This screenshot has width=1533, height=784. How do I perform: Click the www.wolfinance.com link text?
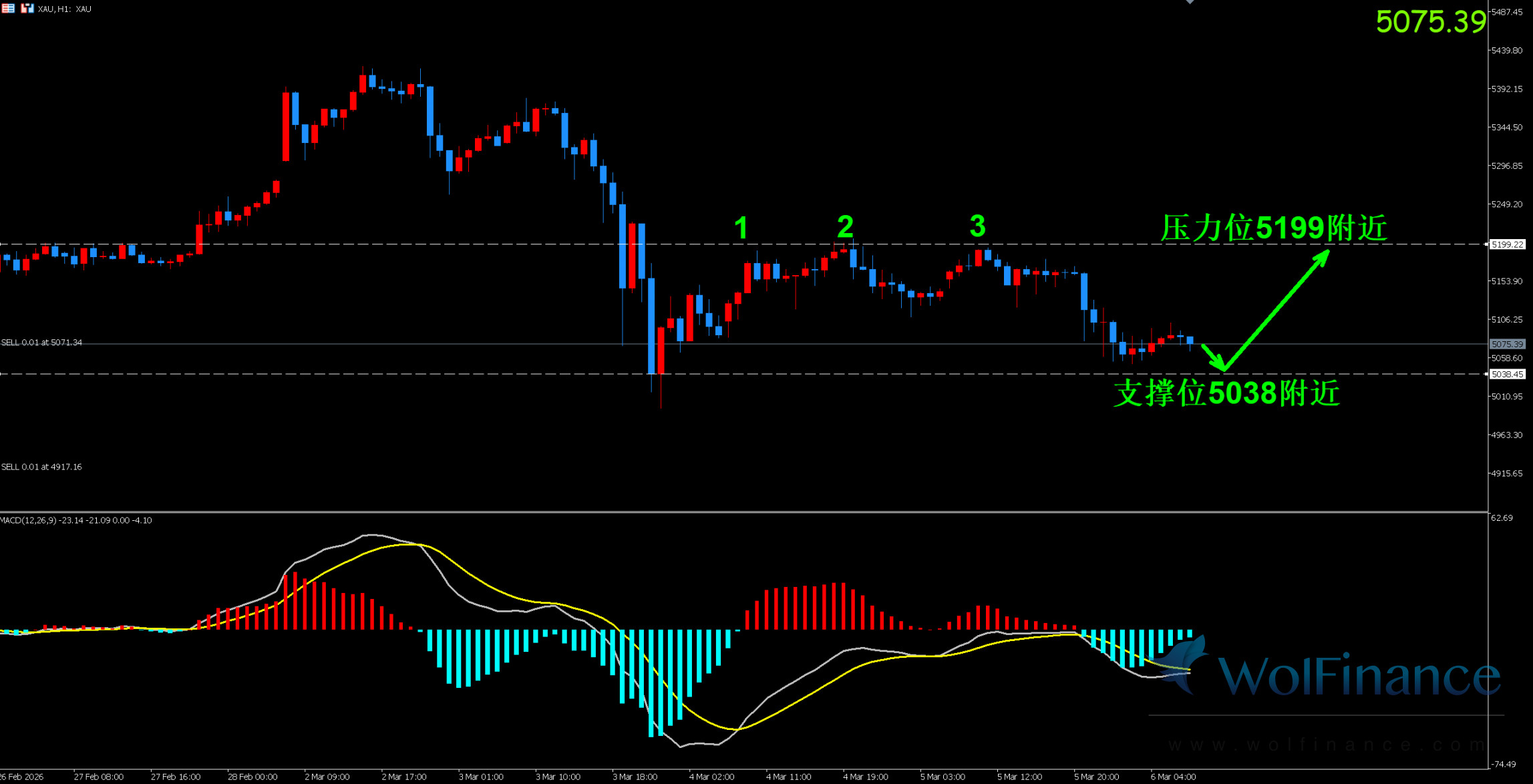click(1326, 745)
